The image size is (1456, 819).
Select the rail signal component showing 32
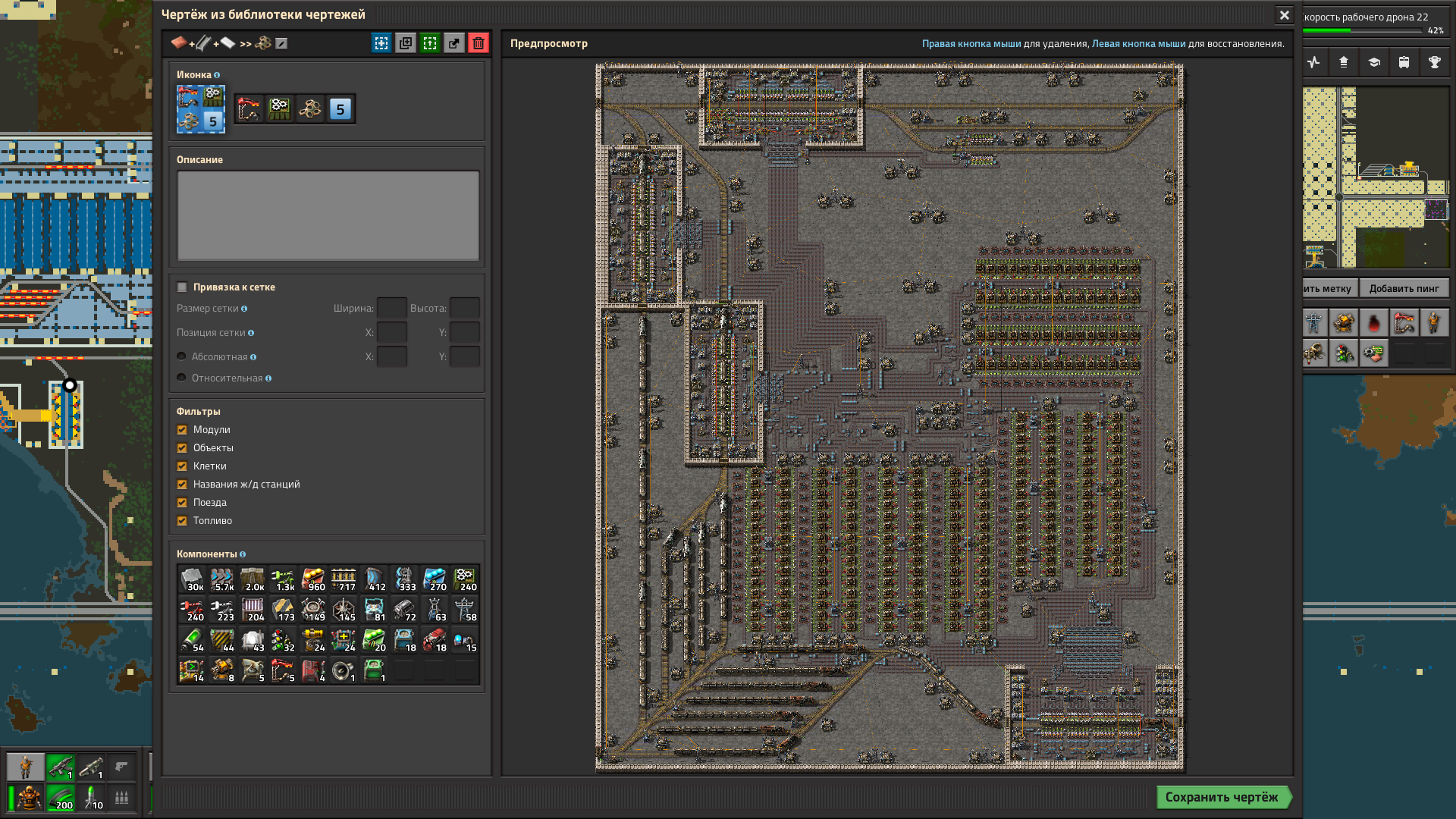click(x=283, y=640)
